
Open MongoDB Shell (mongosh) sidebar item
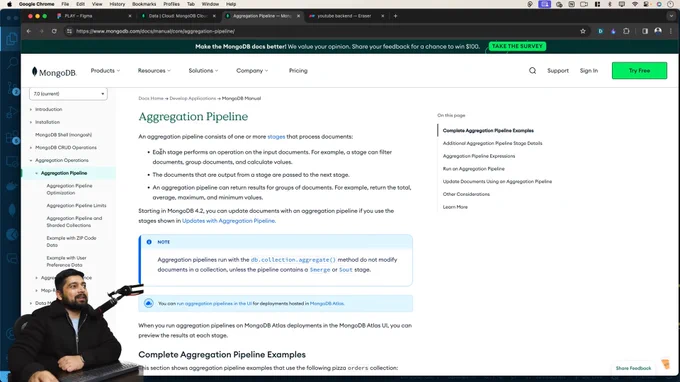pos(63,135)
